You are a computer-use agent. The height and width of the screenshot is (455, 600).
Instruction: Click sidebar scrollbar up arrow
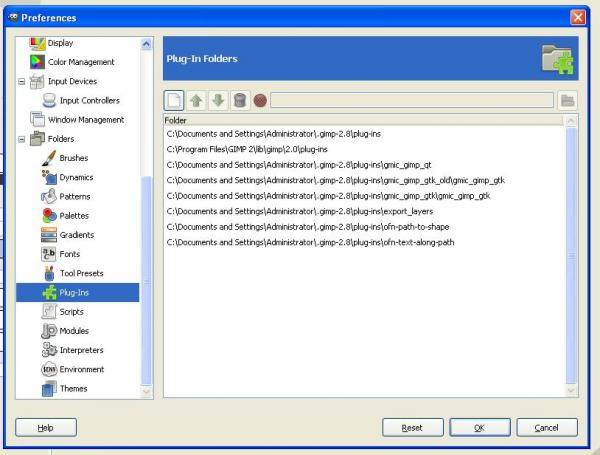146,44
